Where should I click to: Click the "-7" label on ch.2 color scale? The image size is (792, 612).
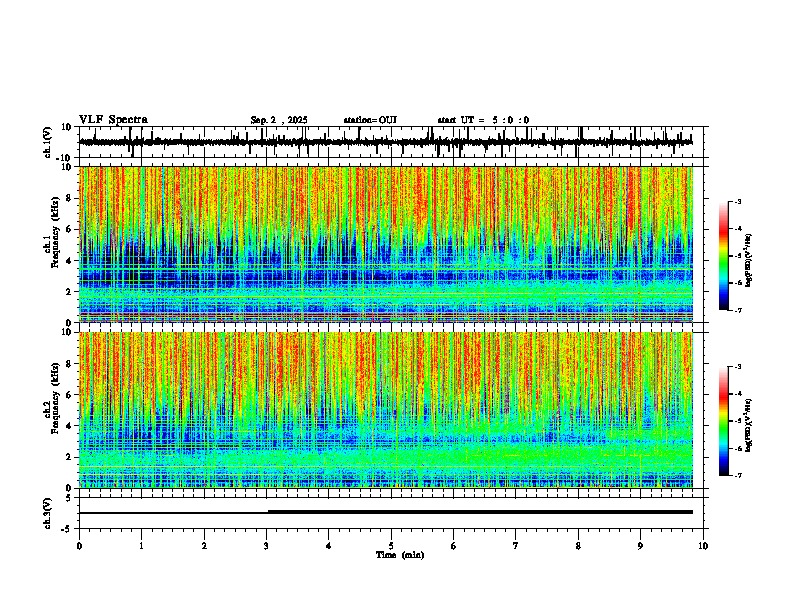738,476
